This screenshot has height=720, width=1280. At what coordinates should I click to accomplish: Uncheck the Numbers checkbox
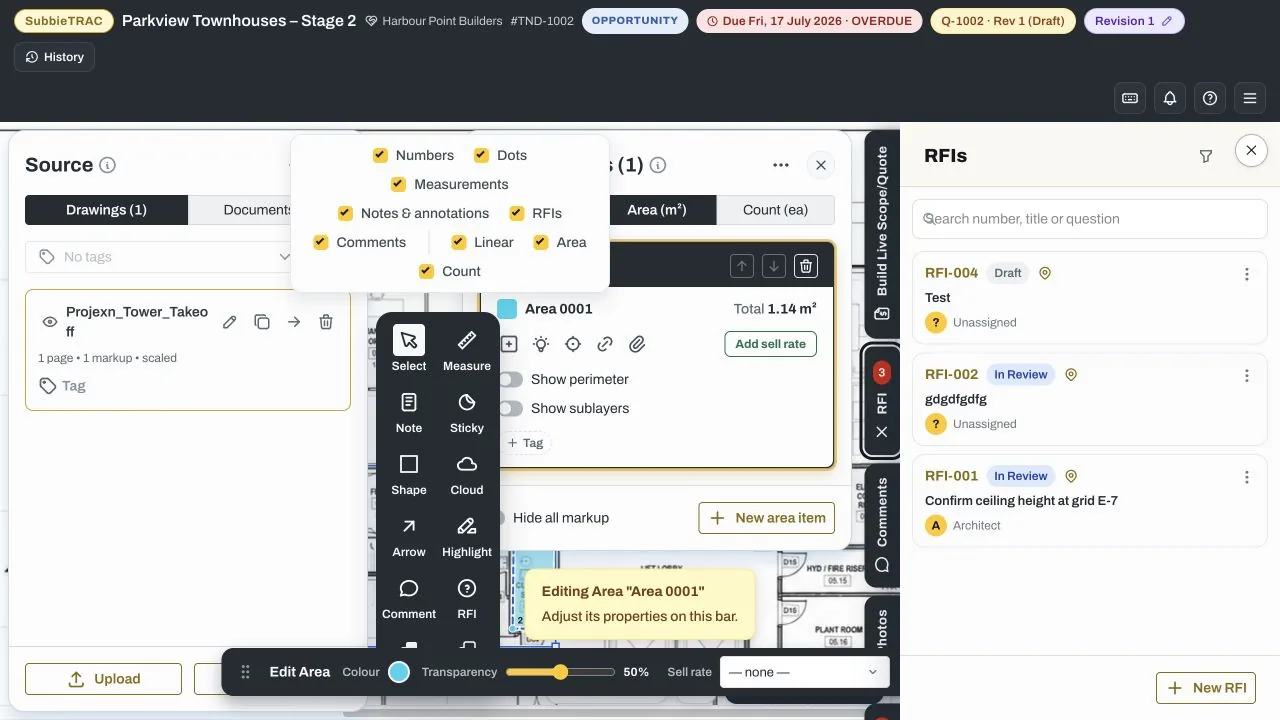click(x=380, y=155)
